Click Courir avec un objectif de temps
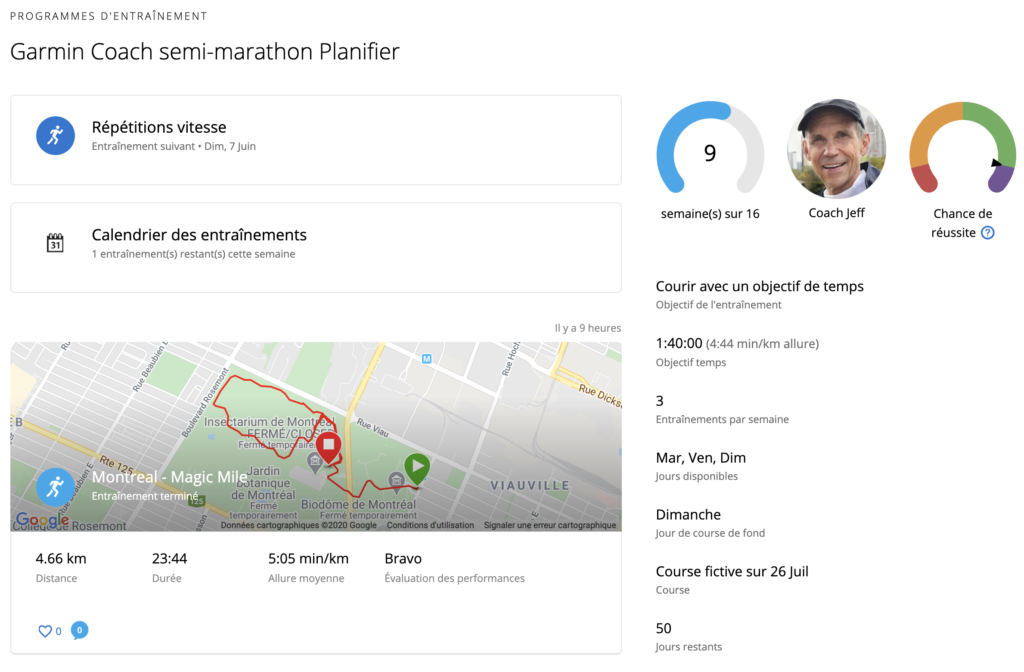1024x672 pixels. pos(760,286)
